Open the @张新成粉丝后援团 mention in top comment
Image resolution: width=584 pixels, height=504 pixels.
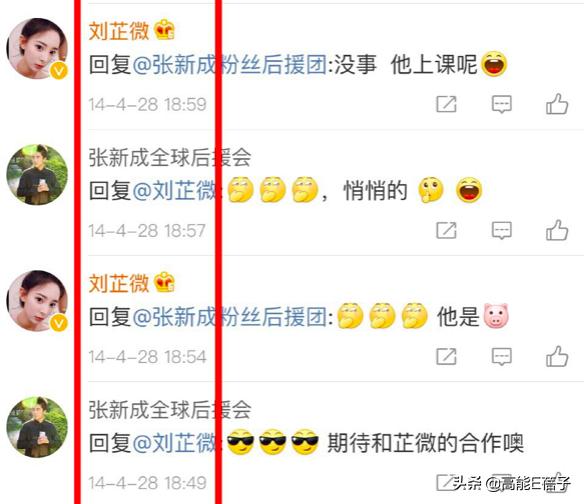click(x=230, y=64)
